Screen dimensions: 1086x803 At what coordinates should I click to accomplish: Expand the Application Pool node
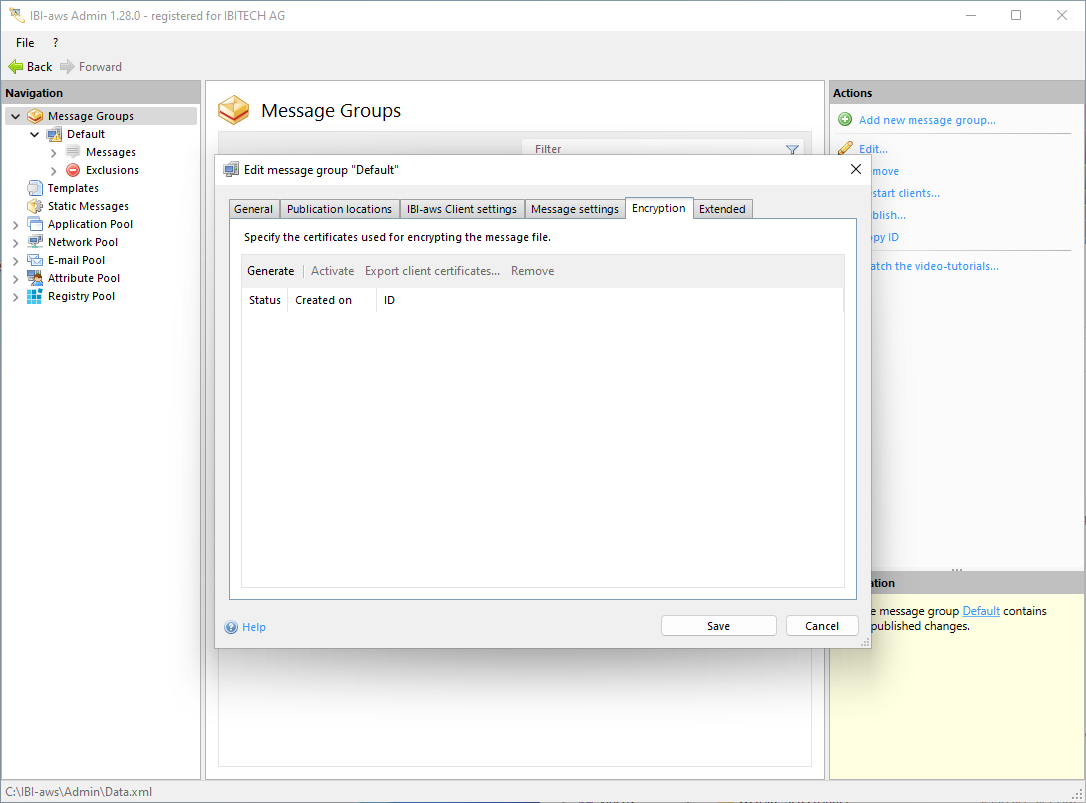pyautogui.click(x=15, y=225)
